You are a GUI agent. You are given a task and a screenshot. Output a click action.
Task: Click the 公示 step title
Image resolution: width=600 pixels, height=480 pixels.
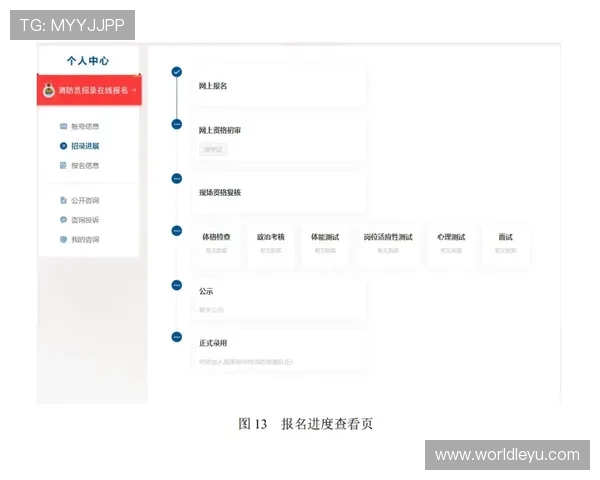tap(206, 291)
